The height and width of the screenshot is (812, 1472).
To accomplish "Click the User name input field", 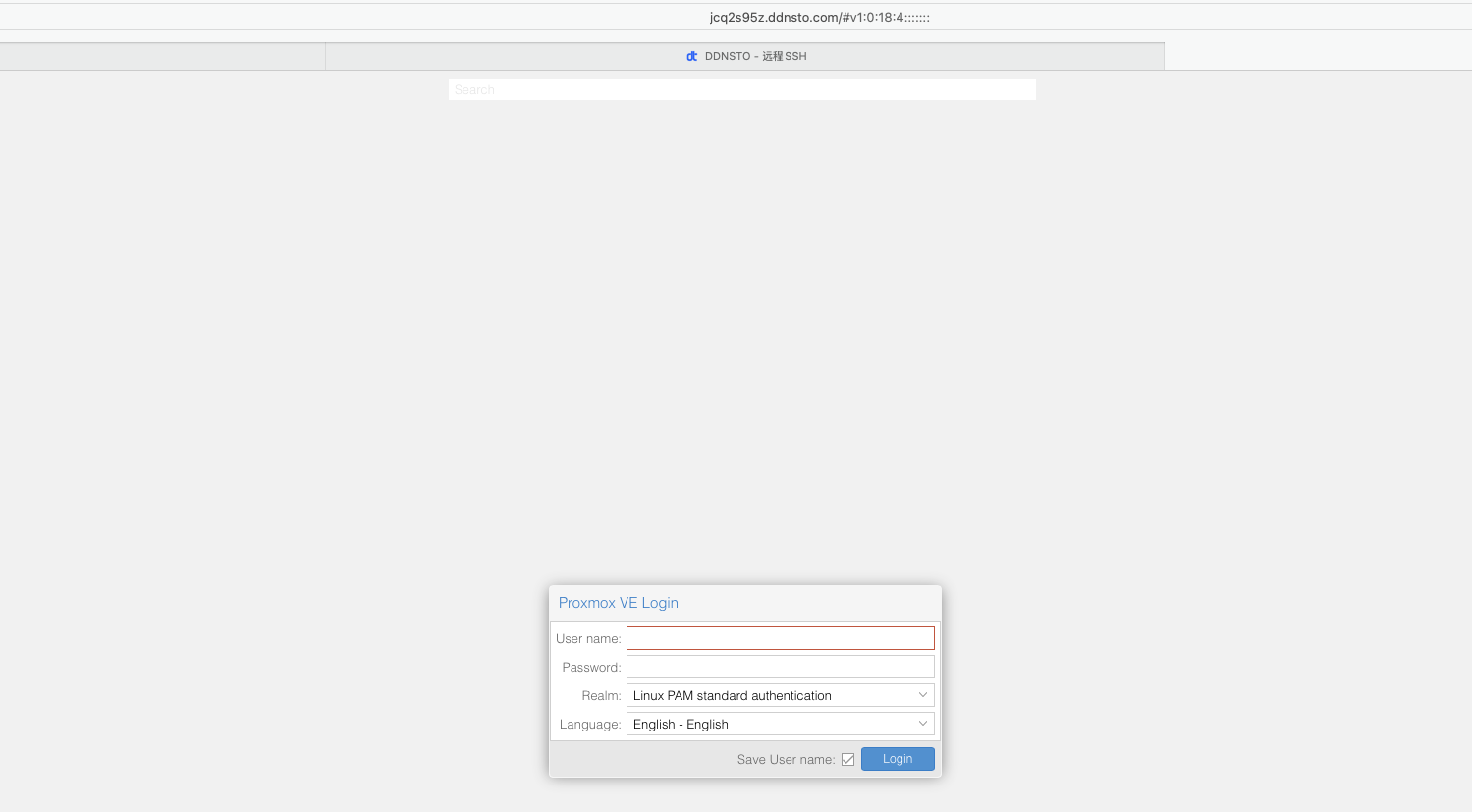I will (781, 638).
